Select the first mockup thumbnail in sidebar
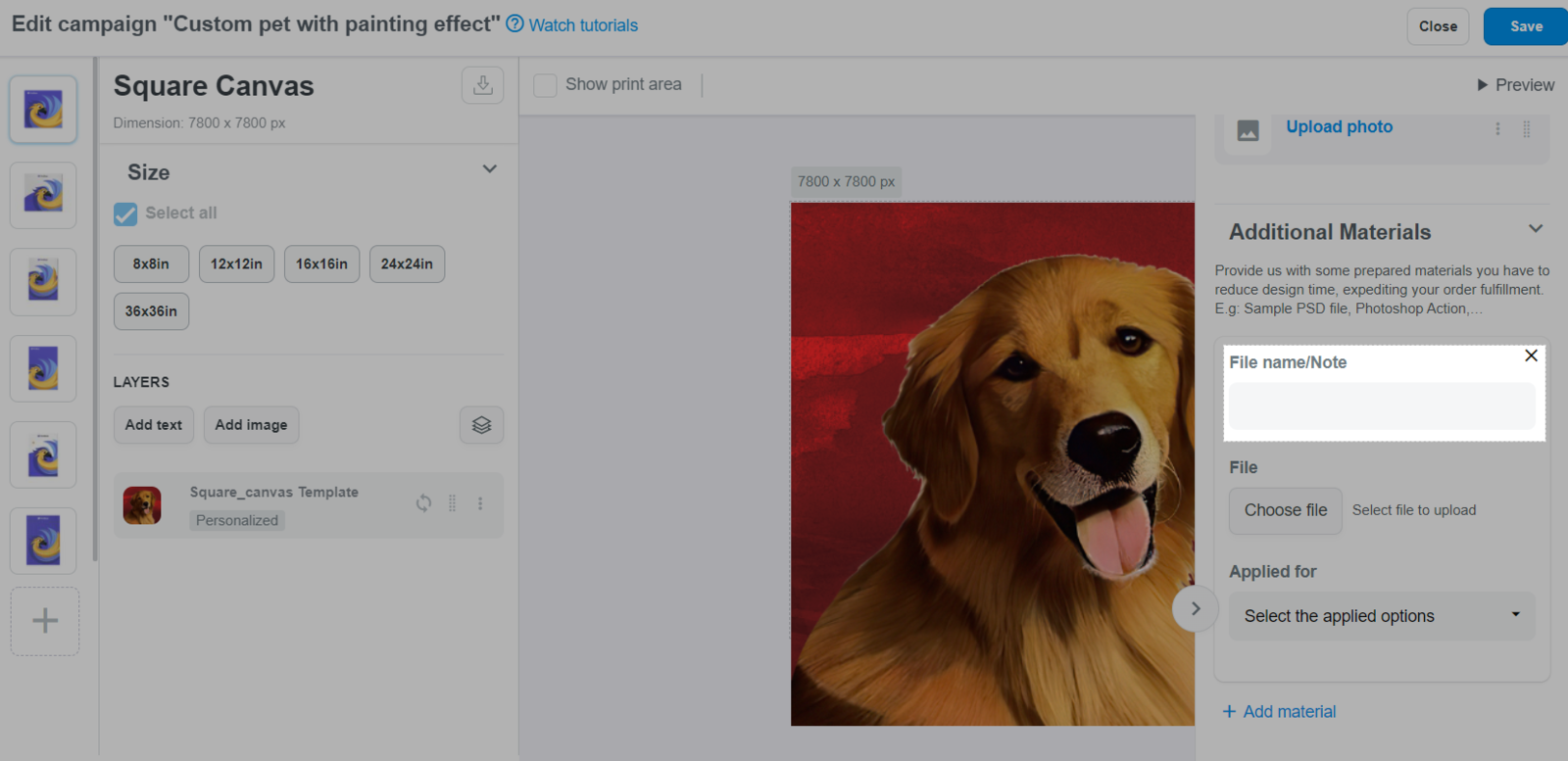The width and height of the screenshot is (1568, 761). (x=43, y=110)
